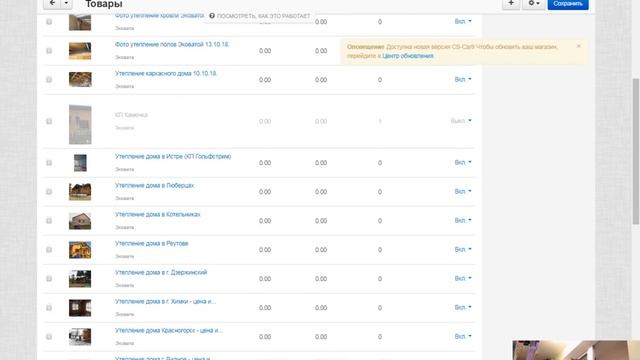Click thumbnail of полов Эковатой product
The width and height of the screenshot is (640, 360).
coord(80,51)
